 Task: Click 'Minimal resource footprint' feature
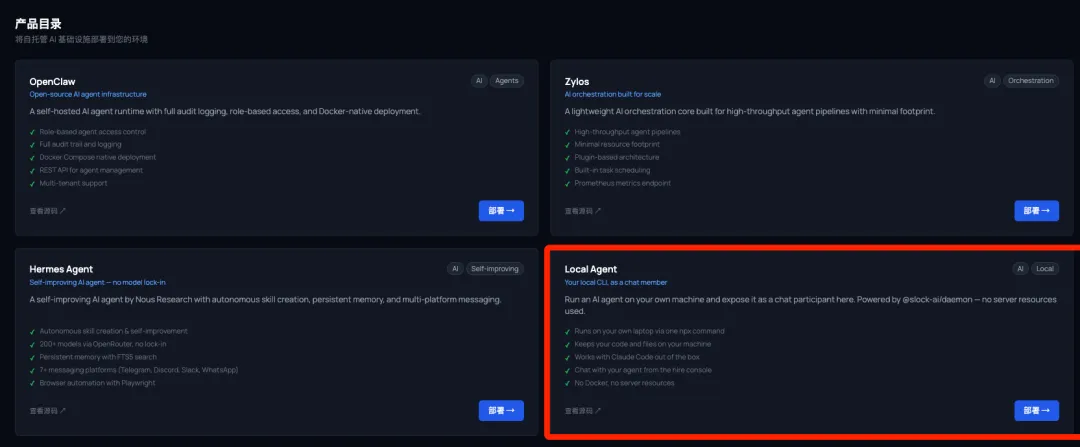point(617,145)
